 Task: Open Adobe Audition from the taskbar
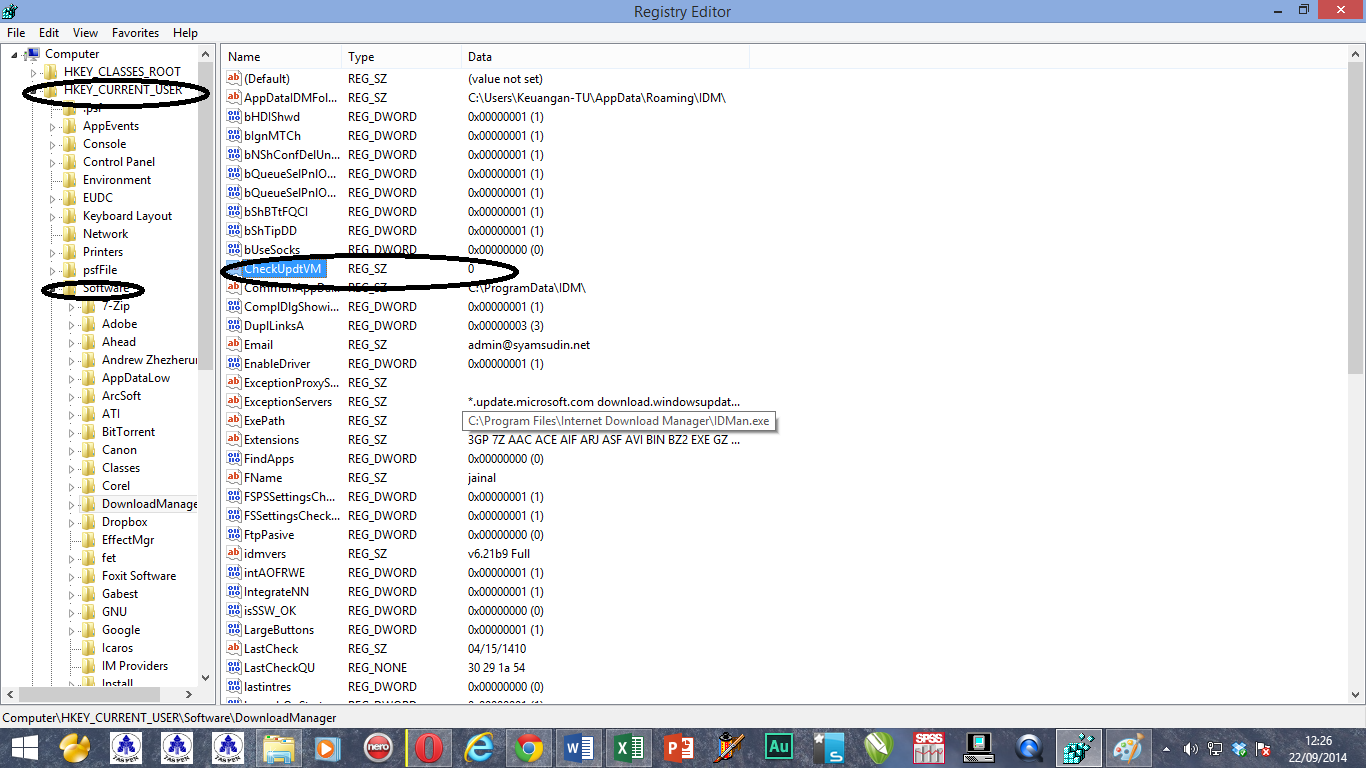pos(778,747)
